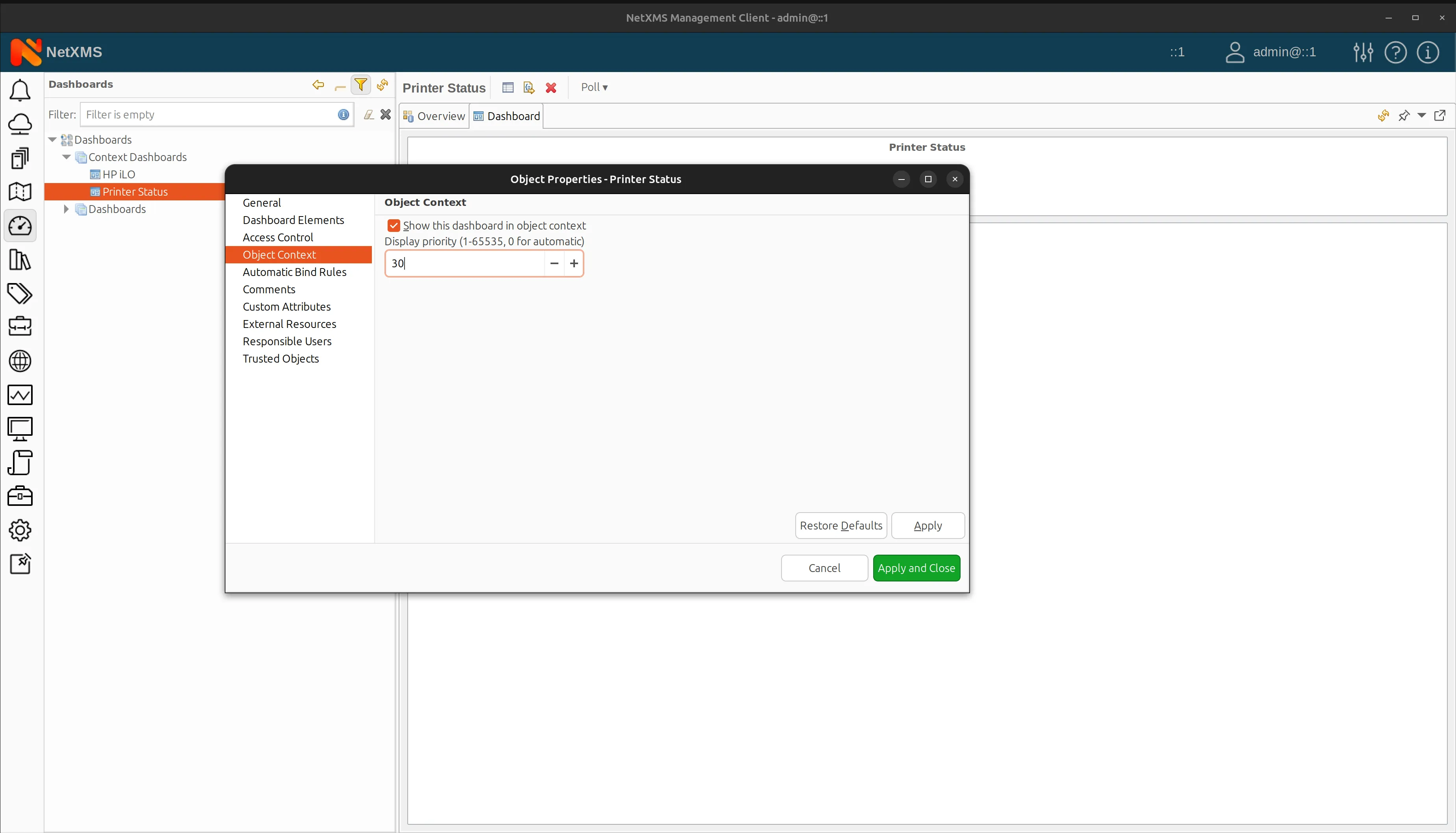The height and width of the screenshot is (833, 1456).
Task: Expand the lower Dashboards tree node
Action: (x=67, y=209)
